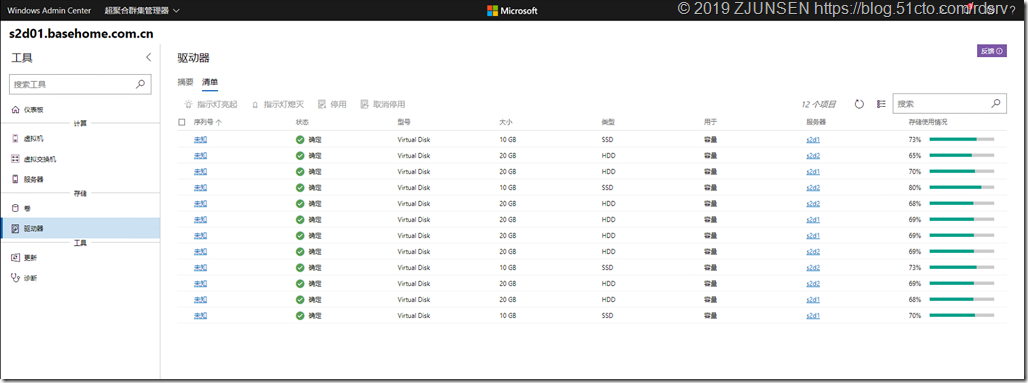Click 20 GB in the 65% row
Image resolution: width=1028 pixels, height=383 pixels.
pyautogui.click(x=507, y=155)
